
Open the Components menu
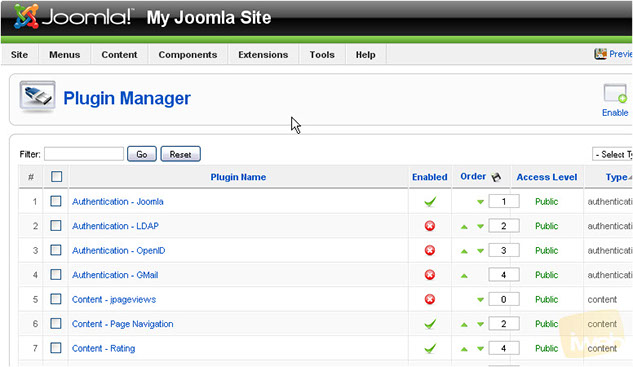point(188,55)
